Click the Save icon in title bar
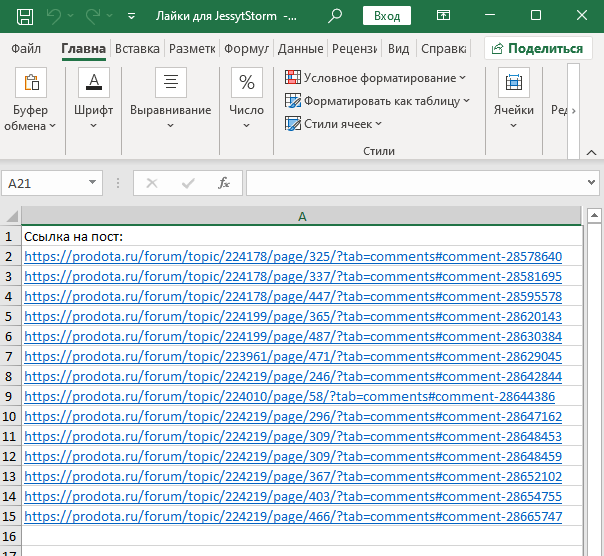This screenshot has height=556, width=604. point(25,17)
